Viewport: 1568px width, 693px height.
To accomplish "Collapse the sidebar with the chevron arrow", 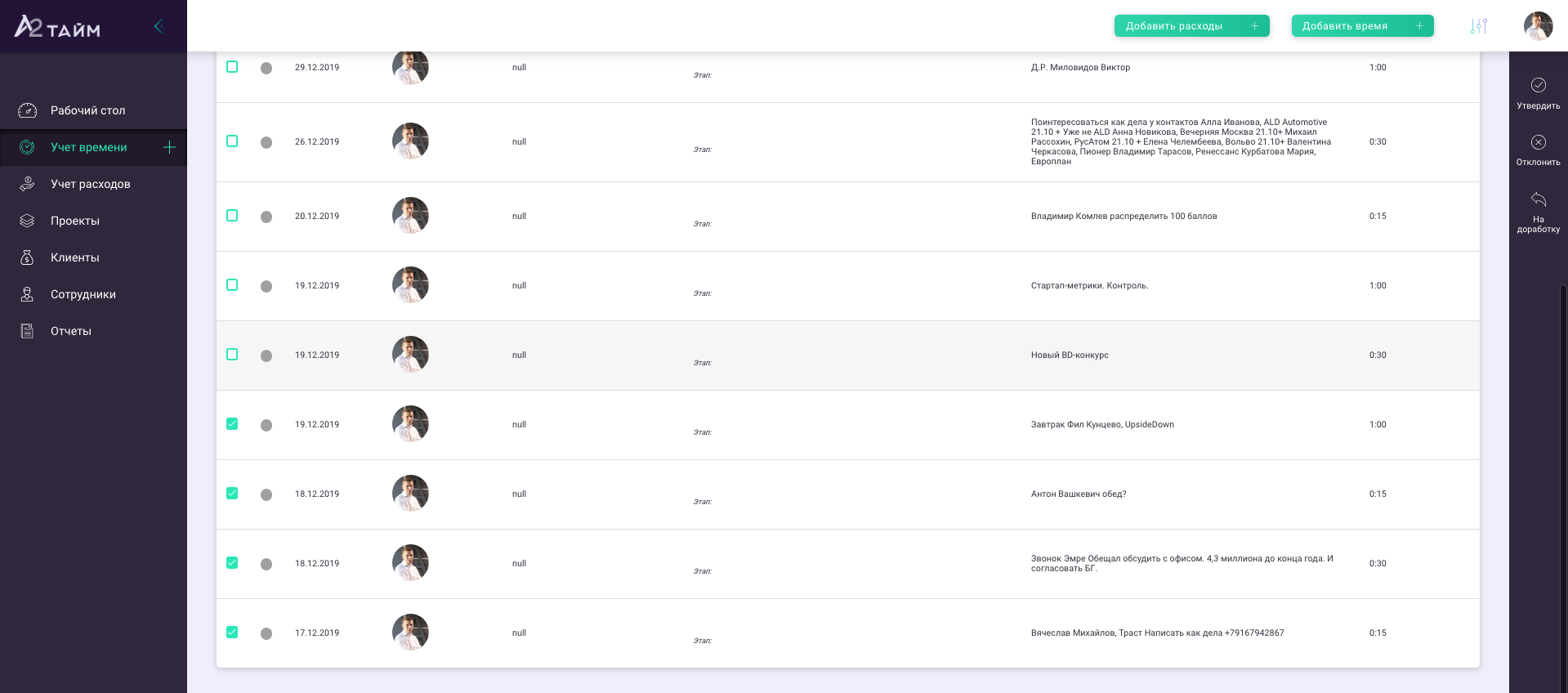I will (159, 26).
